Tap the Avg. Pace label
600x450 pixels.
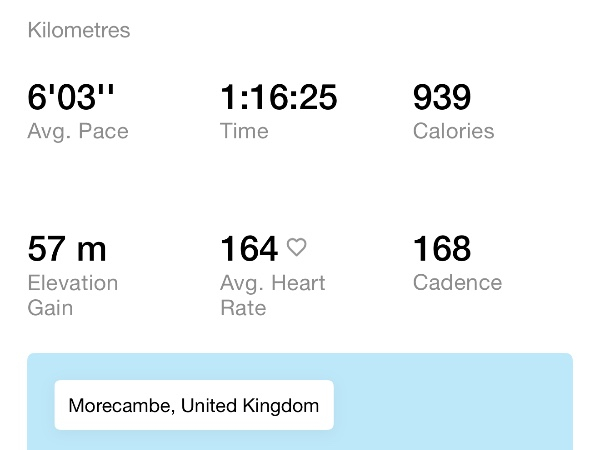click(78, 131)
